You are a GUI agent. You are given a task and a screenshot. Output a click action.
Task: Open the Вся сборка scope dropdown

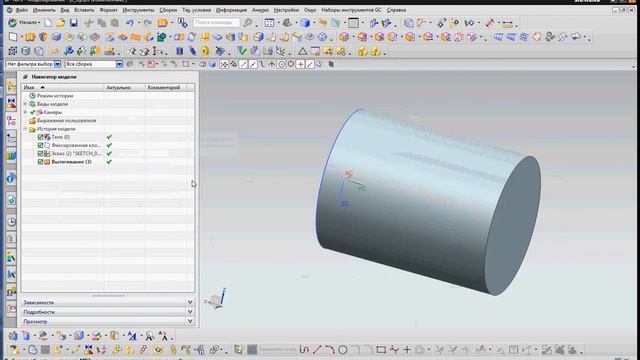coord(119,64)
